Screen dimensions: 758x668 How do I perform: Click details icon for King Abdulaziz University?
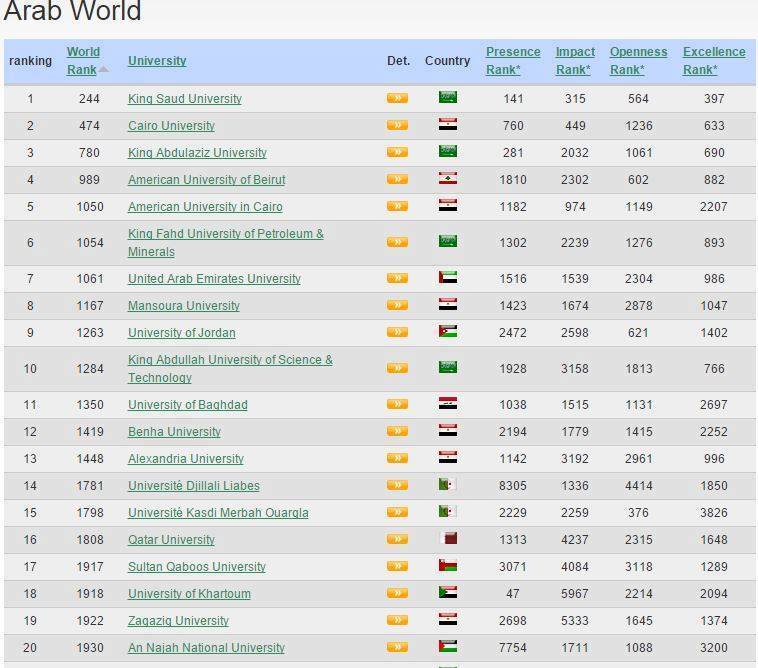point(397,152)
